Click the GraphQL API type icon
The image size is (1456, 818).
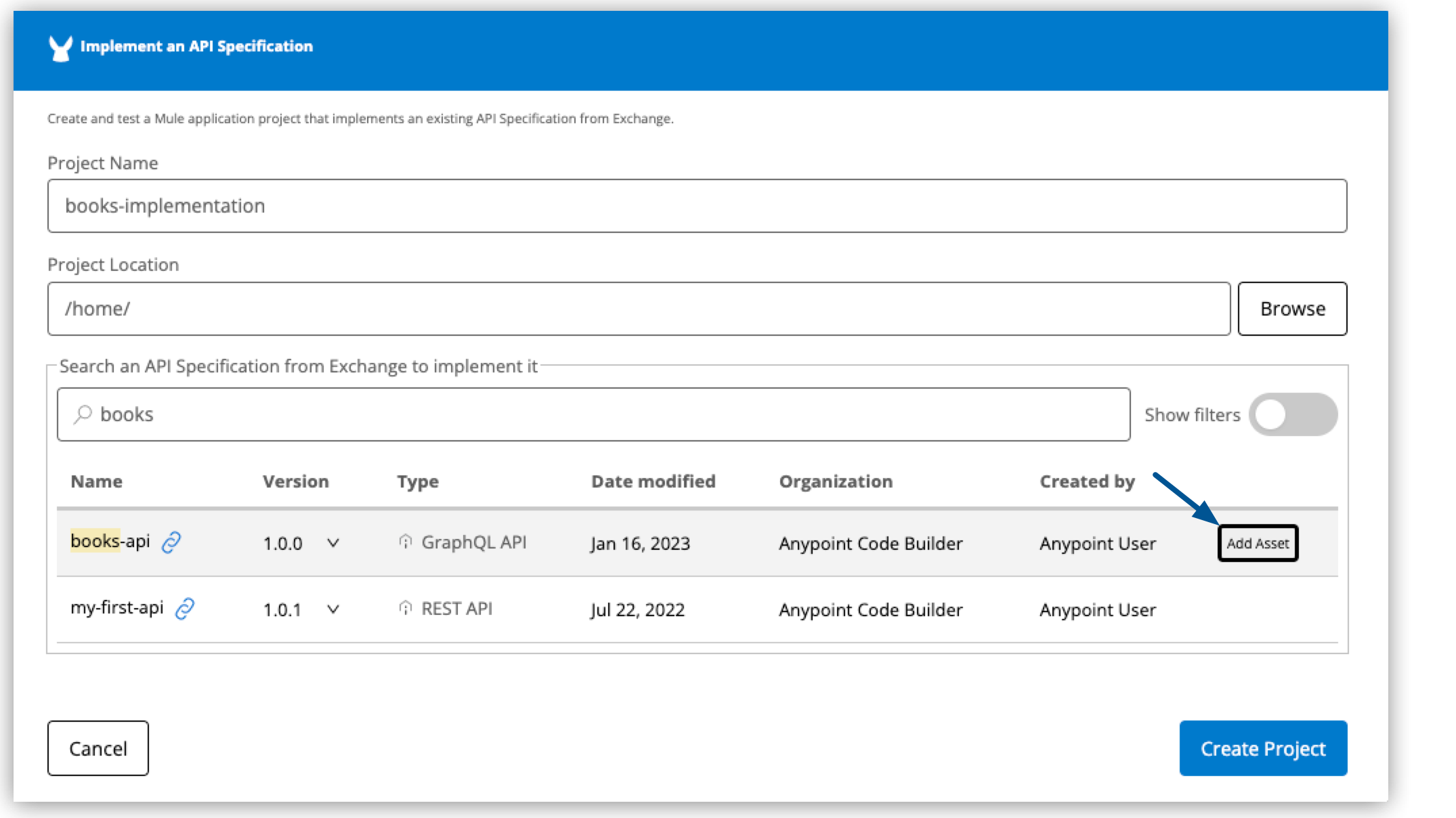tap(407, 542)
